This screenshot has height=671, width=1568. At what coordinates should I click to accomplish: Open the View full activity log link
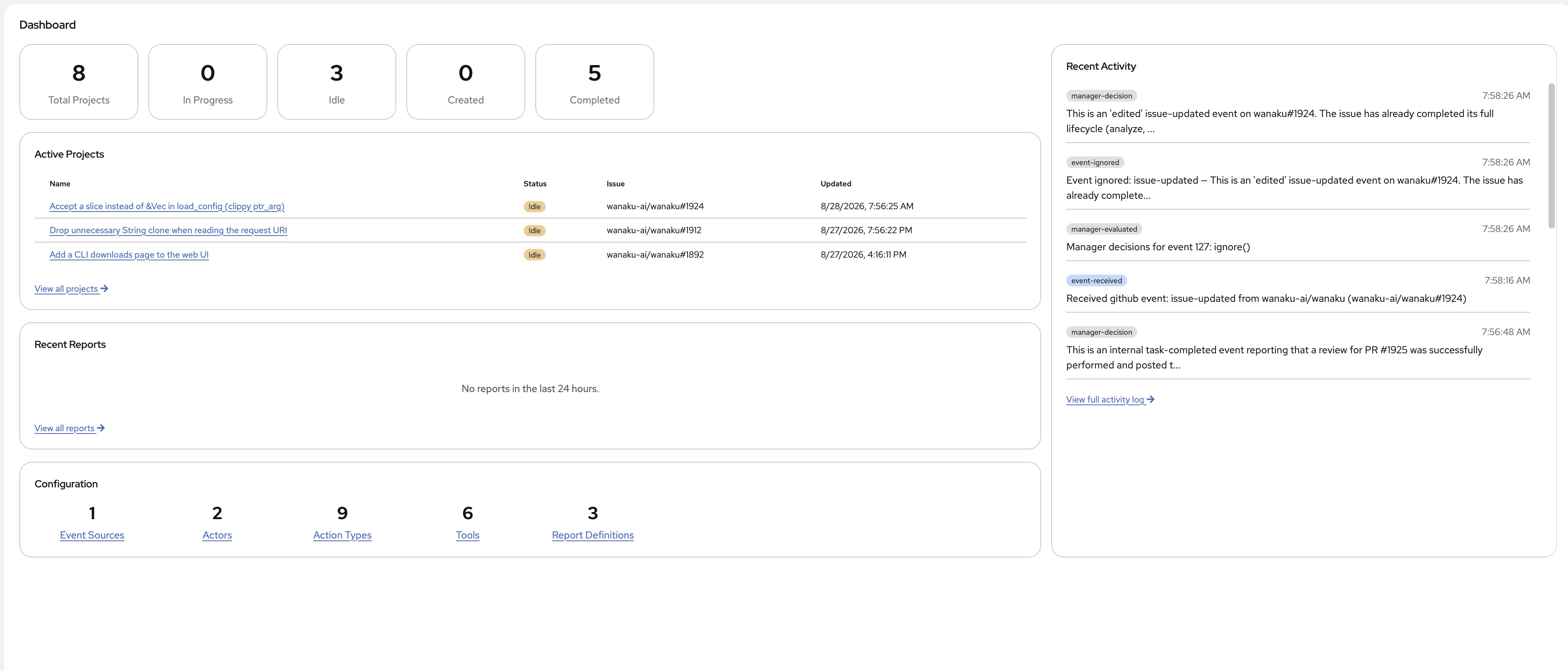pos(1110,399)
